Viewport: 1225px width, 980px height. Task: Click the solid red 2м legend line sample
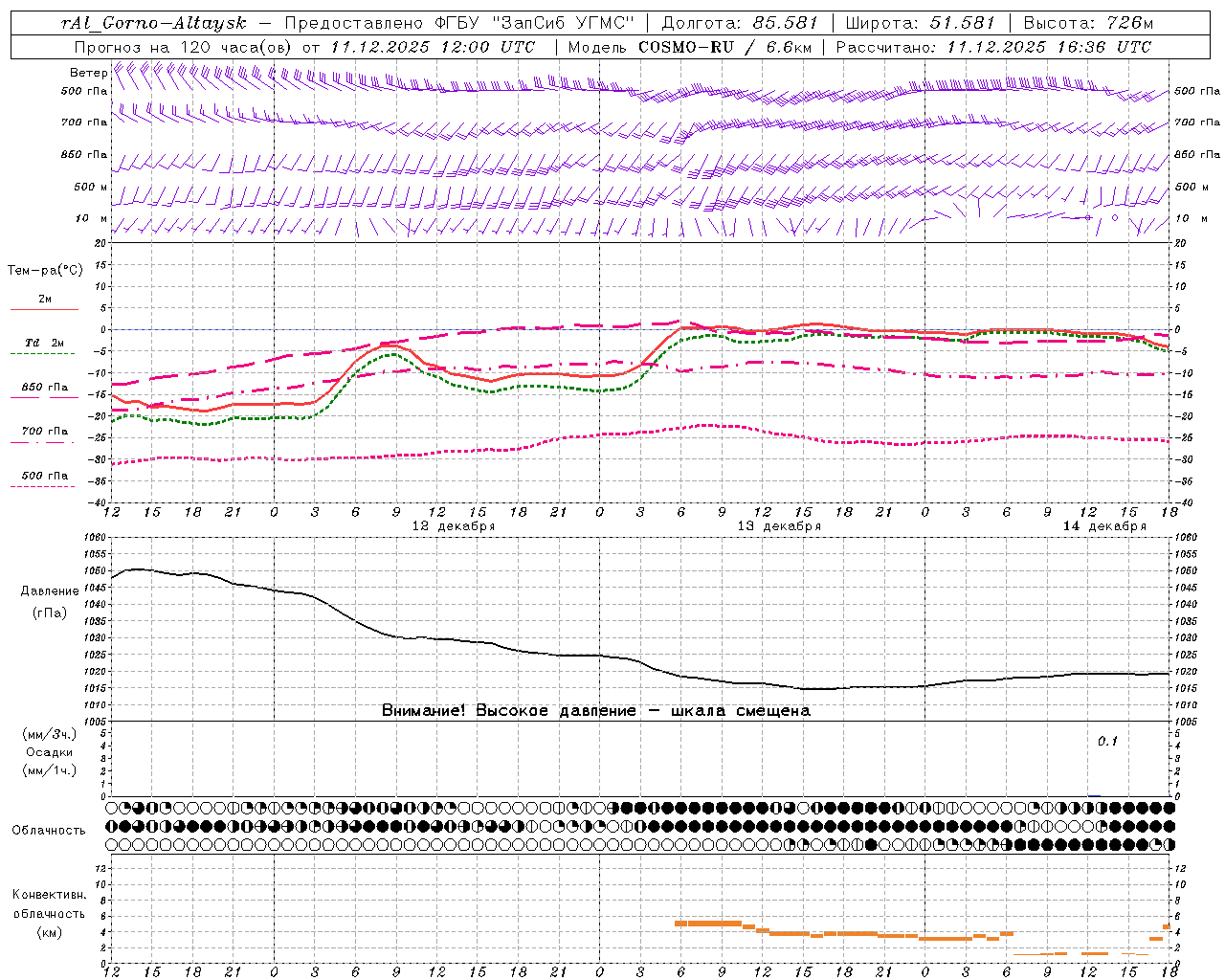point(44,310)
